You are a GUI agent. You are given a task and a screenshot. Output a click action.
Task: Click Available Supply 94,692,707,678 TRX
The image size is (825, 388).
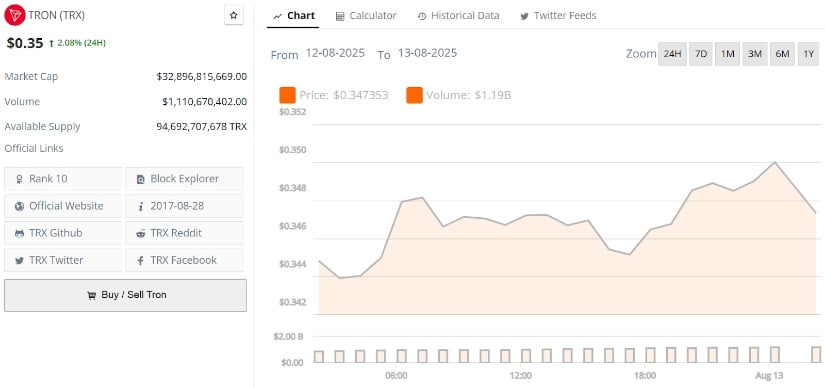(202, 126)
